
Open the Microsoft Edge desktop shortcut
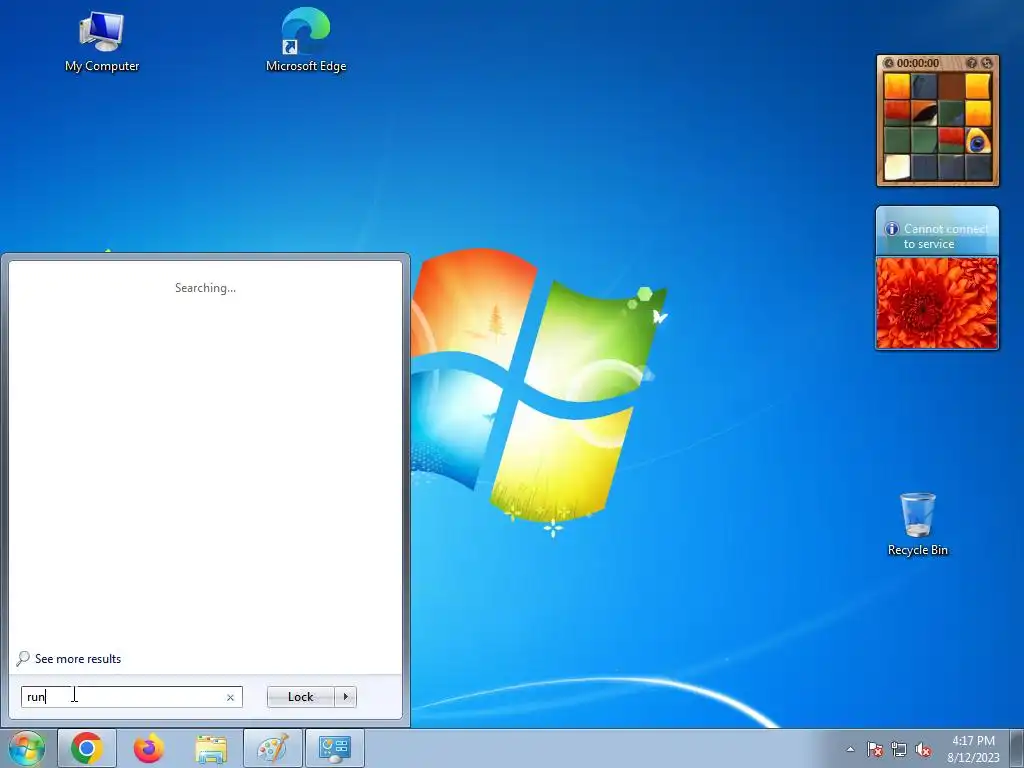coord(306,40)
